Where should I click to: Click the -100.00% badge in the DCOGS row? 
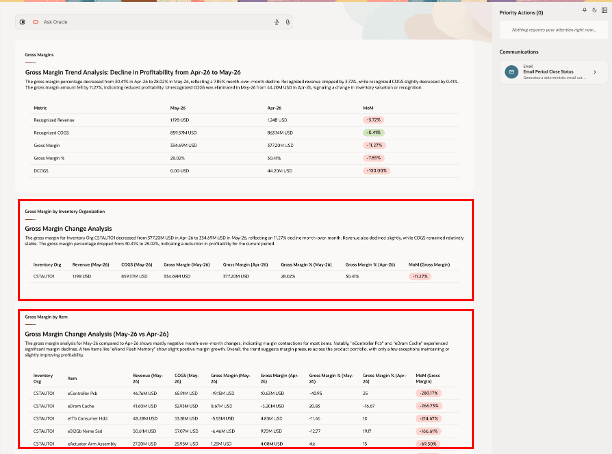(376, 171)
